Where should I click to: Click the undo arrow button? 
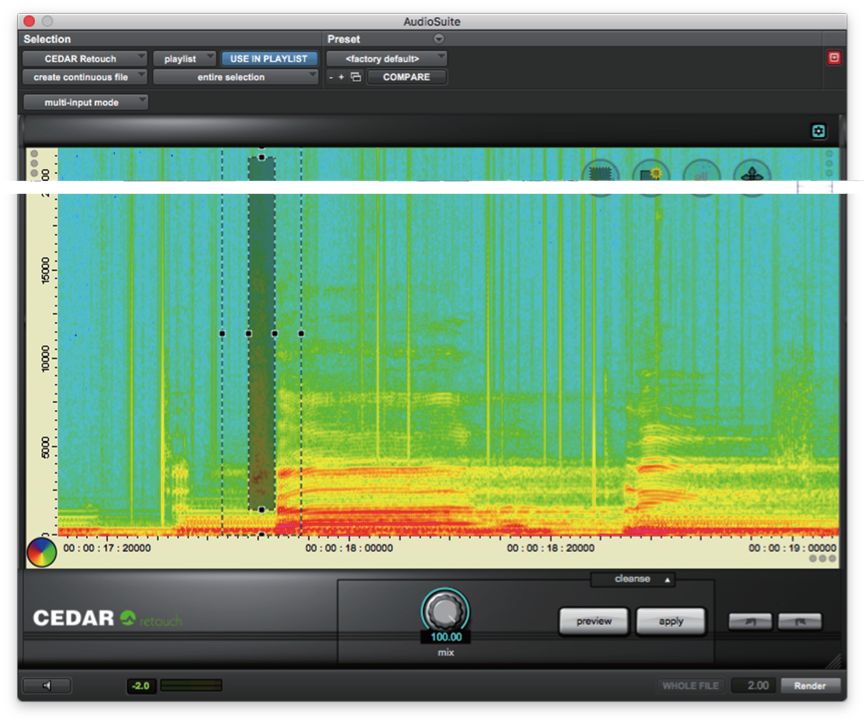click(x=750, y=622)
